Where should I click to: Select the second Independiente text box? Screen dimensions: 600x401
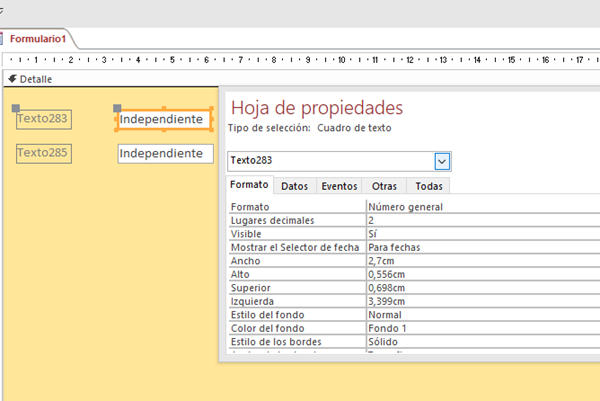coord(165,154)
